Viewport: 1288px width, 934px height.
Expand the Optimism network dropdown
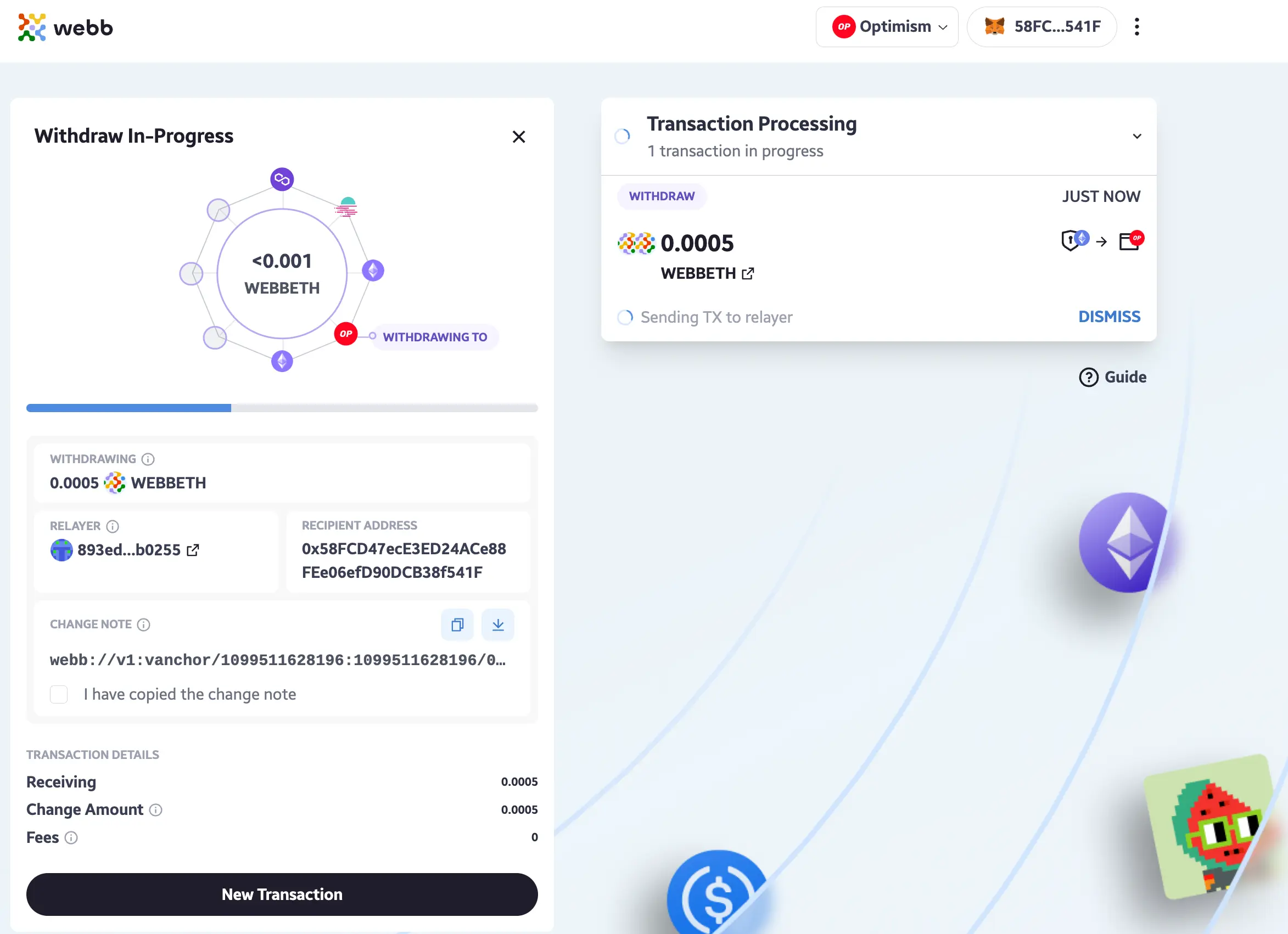pos(889,27)
